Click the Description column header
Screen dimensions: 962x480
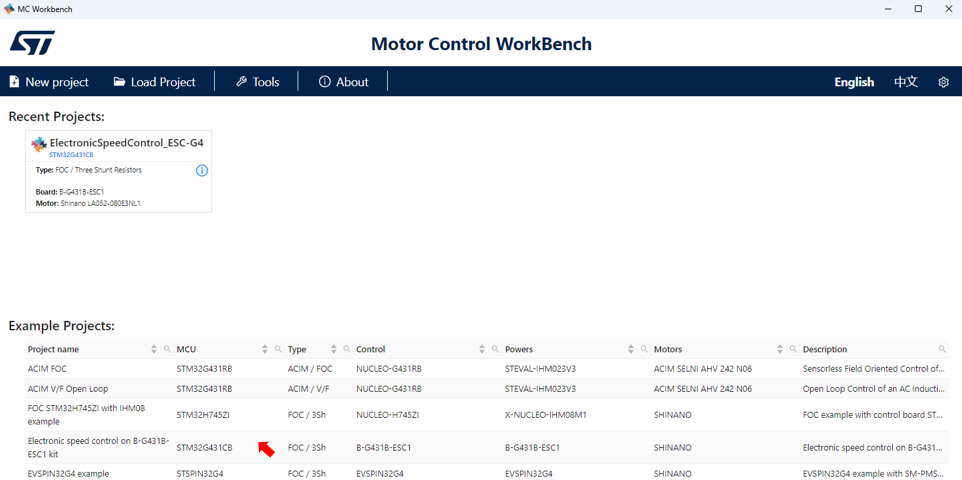[825, 349]
